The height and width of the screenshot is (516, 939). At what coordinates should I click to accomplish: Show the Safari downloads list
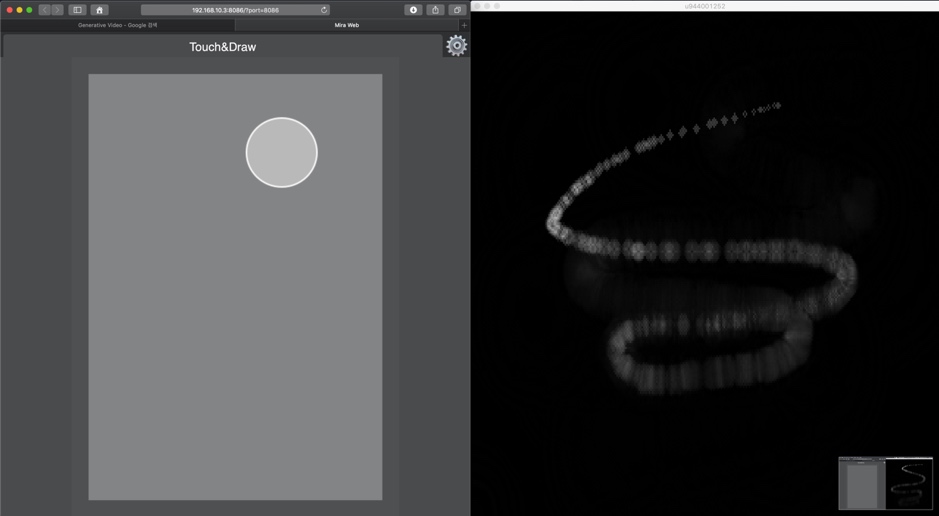tap(413, 10)
